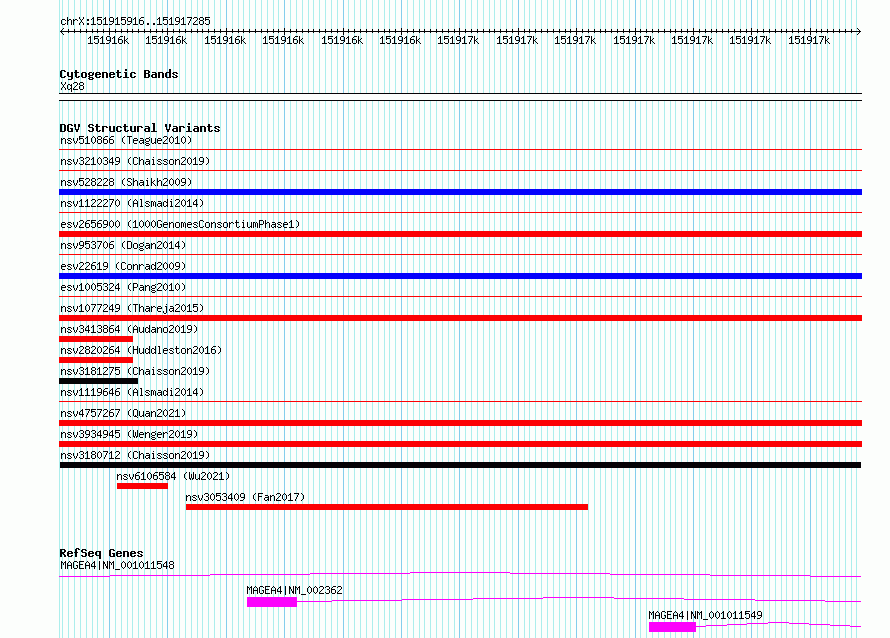Image resolution: width=890 pixels, height=638 pixels.
Task: Click the short red bar under nsv2820264
Action: pyautogui.click(x=96, y=360)
